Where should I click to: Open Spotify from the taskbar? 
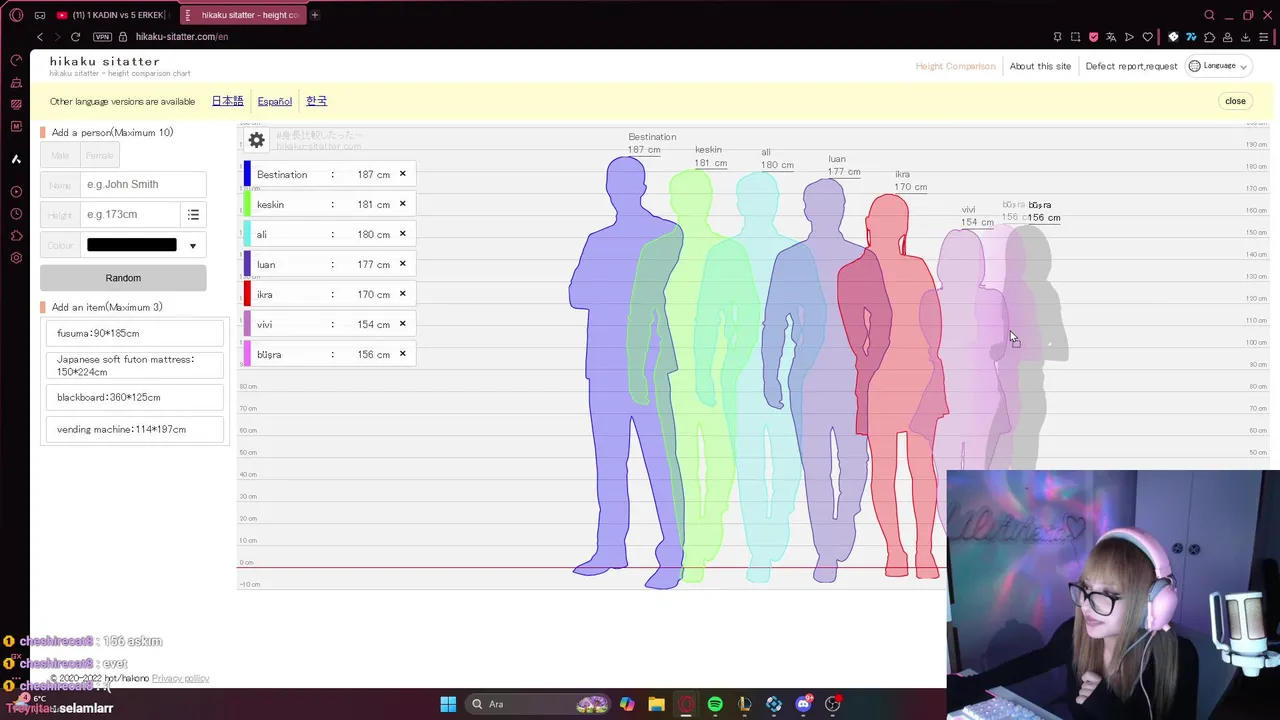click(x=715, y=704)
